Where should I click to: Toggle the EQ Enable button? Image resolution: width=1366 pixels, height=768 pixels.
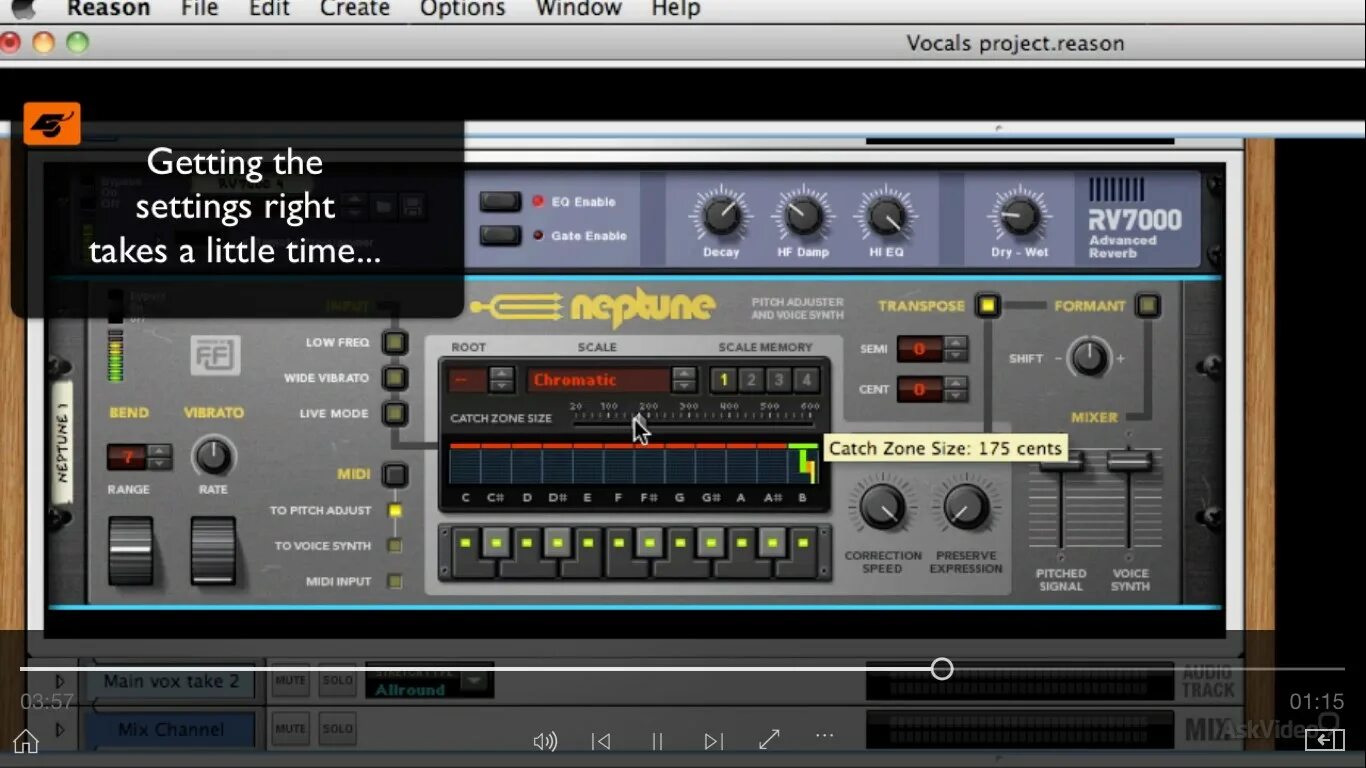coord(500,201)
